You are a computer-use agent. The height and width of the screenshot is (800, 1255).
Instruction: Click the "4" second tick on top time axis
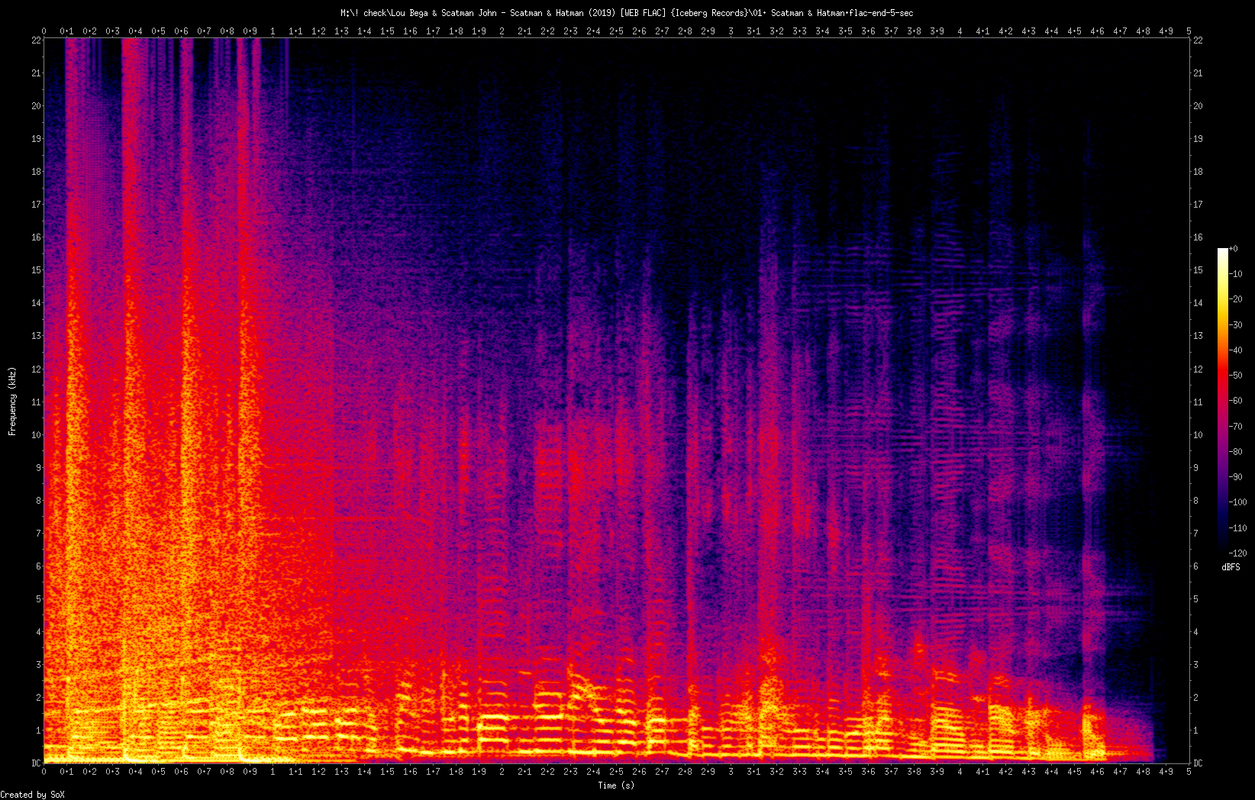pyautogui.click(x=960, y=31)
